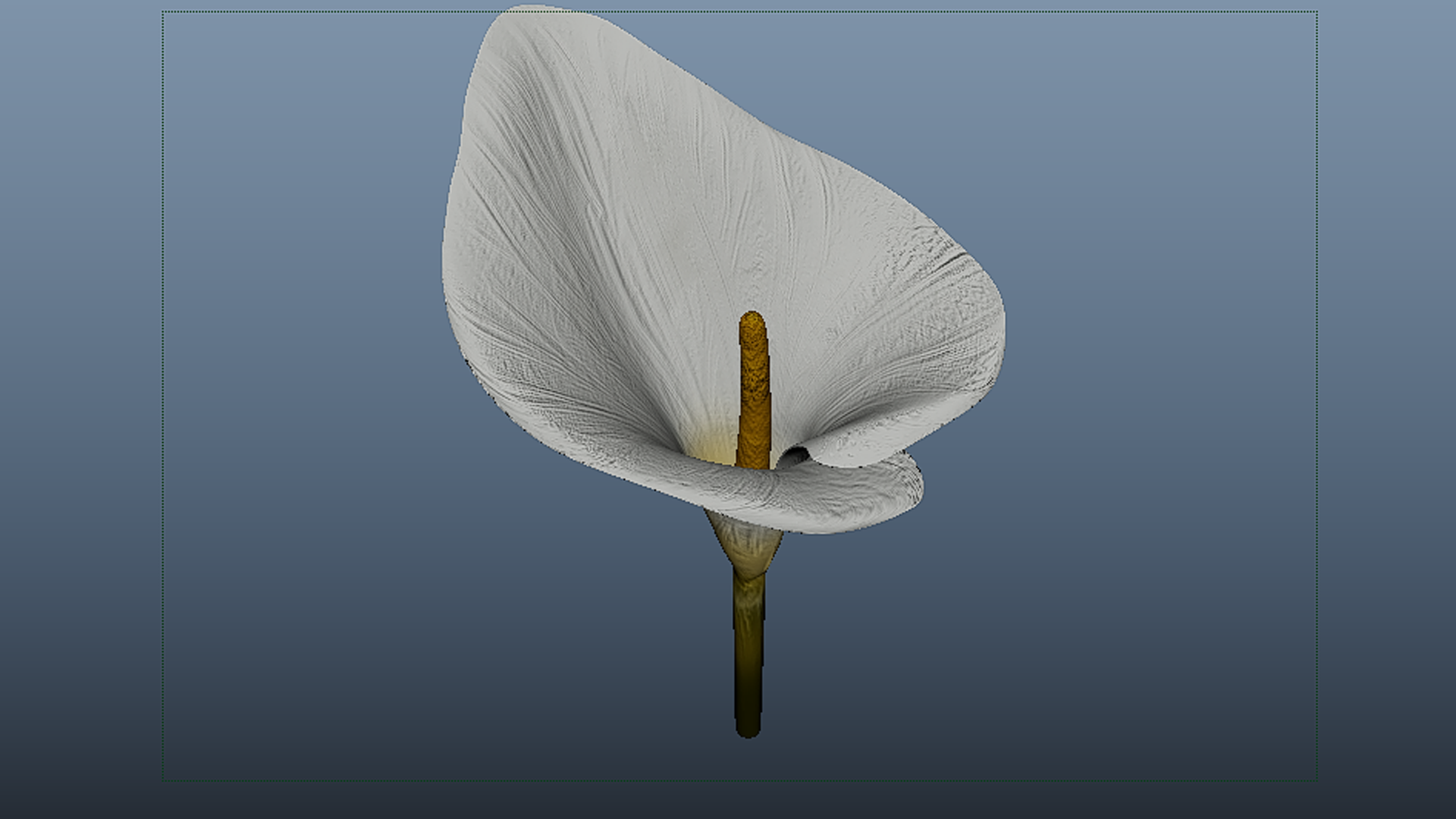This screenshot has width=1456, height=819.
Task: Click the resolution gate's top-left corner
Action: point(163,12)
